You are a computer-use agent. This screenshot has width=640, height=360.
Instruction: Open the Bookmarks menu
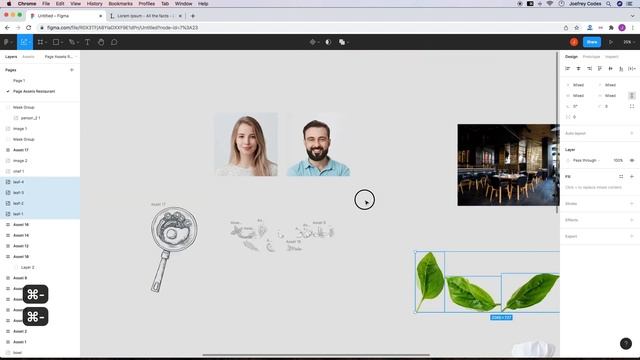click(x=120, y=4)
